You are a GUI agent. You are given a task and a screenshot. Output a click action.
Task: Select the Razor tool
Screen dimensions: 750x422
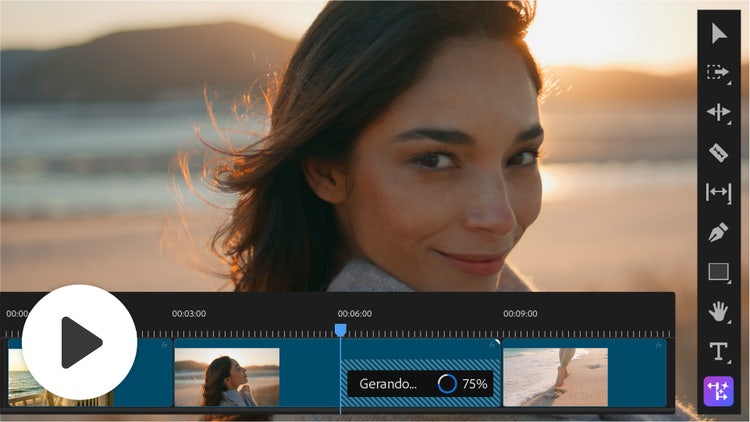[x=718, y=153]
